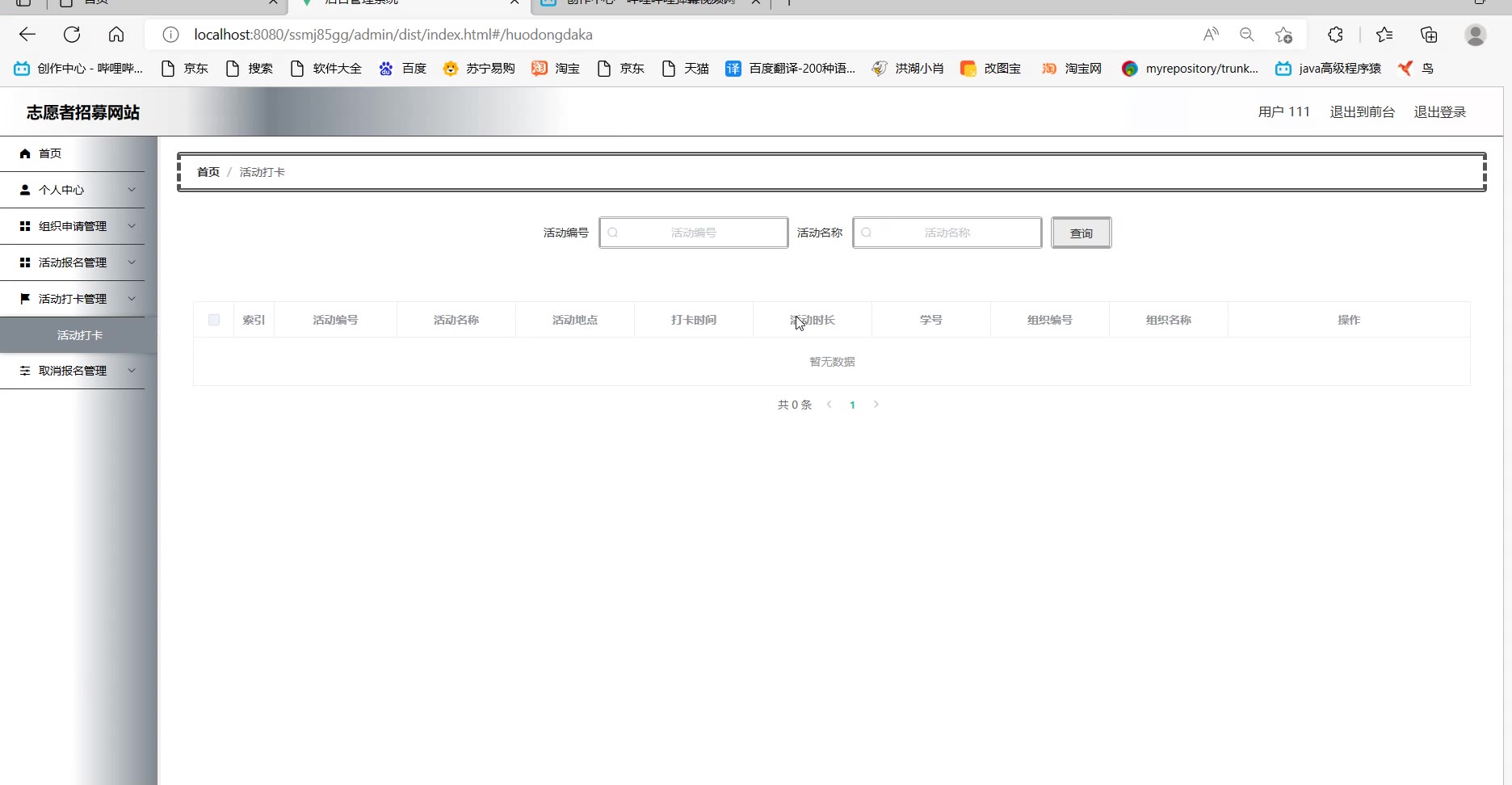Click the 活动地点 column header

point(575,320)
